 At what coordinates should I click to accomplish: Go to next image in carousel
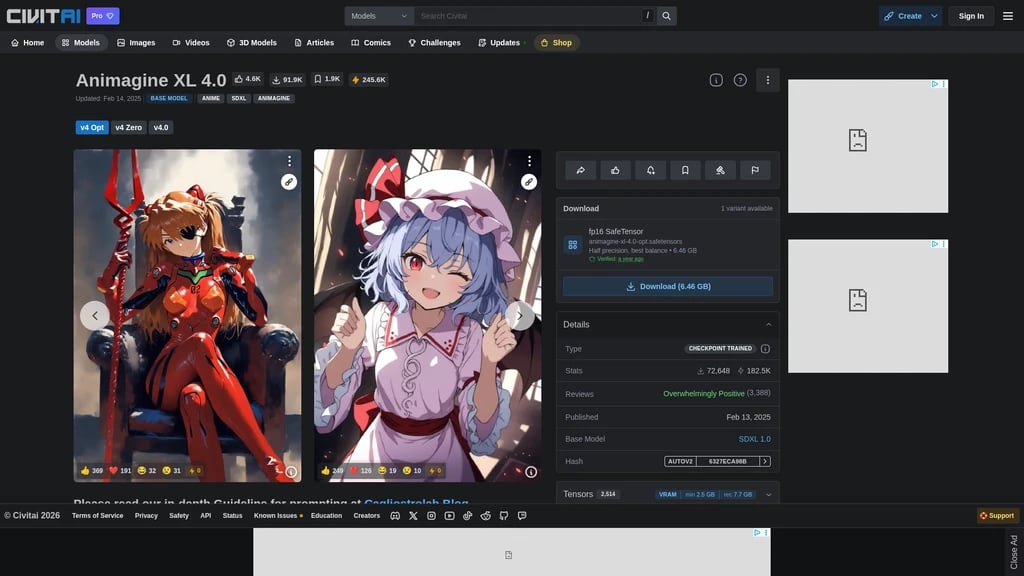coord(520,315)
